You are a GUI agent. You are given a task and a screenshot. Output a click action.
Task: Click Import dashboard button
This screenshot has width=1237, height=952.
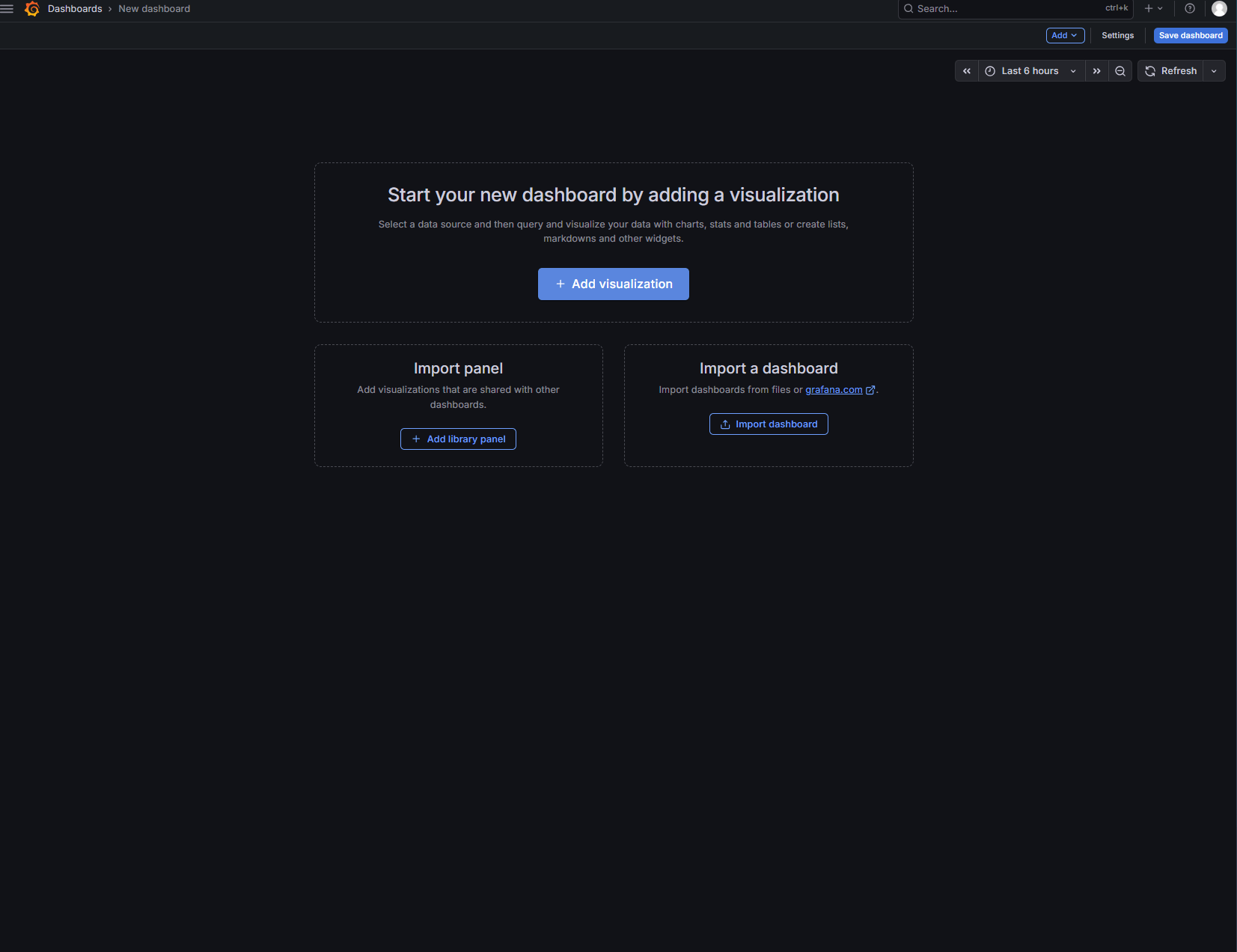[769, 424]
